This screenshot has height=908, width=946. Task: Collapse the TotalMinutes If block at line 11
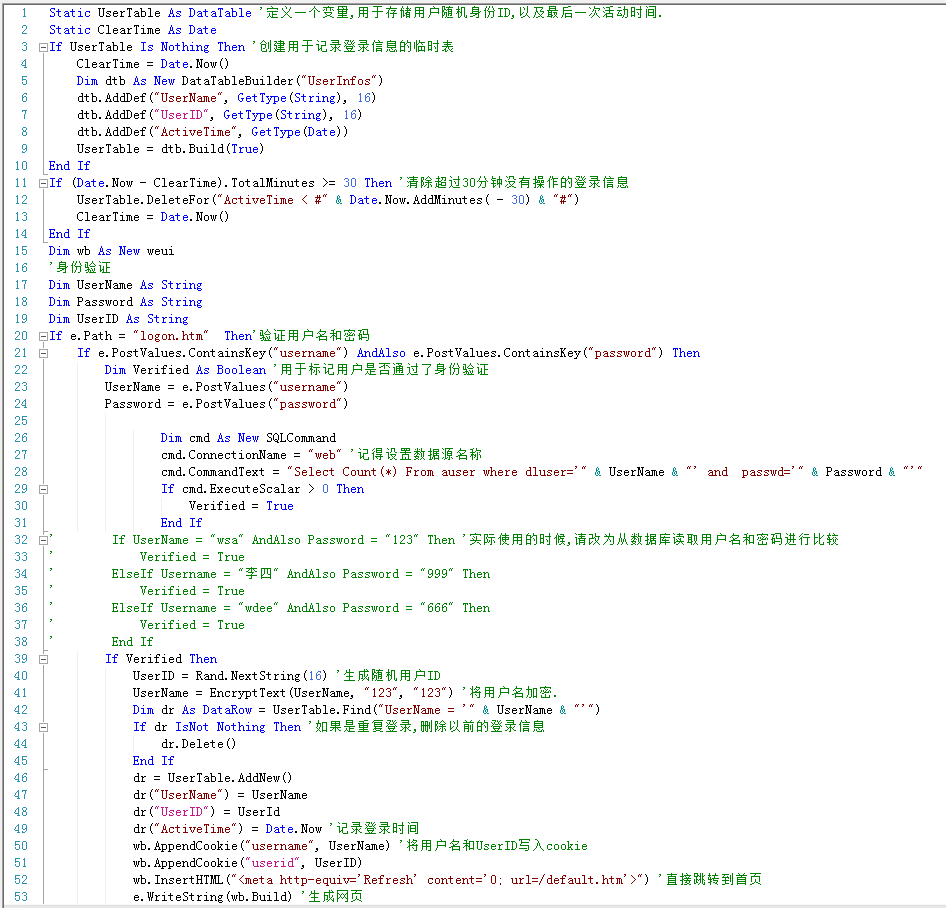click(x=43, y=183)
